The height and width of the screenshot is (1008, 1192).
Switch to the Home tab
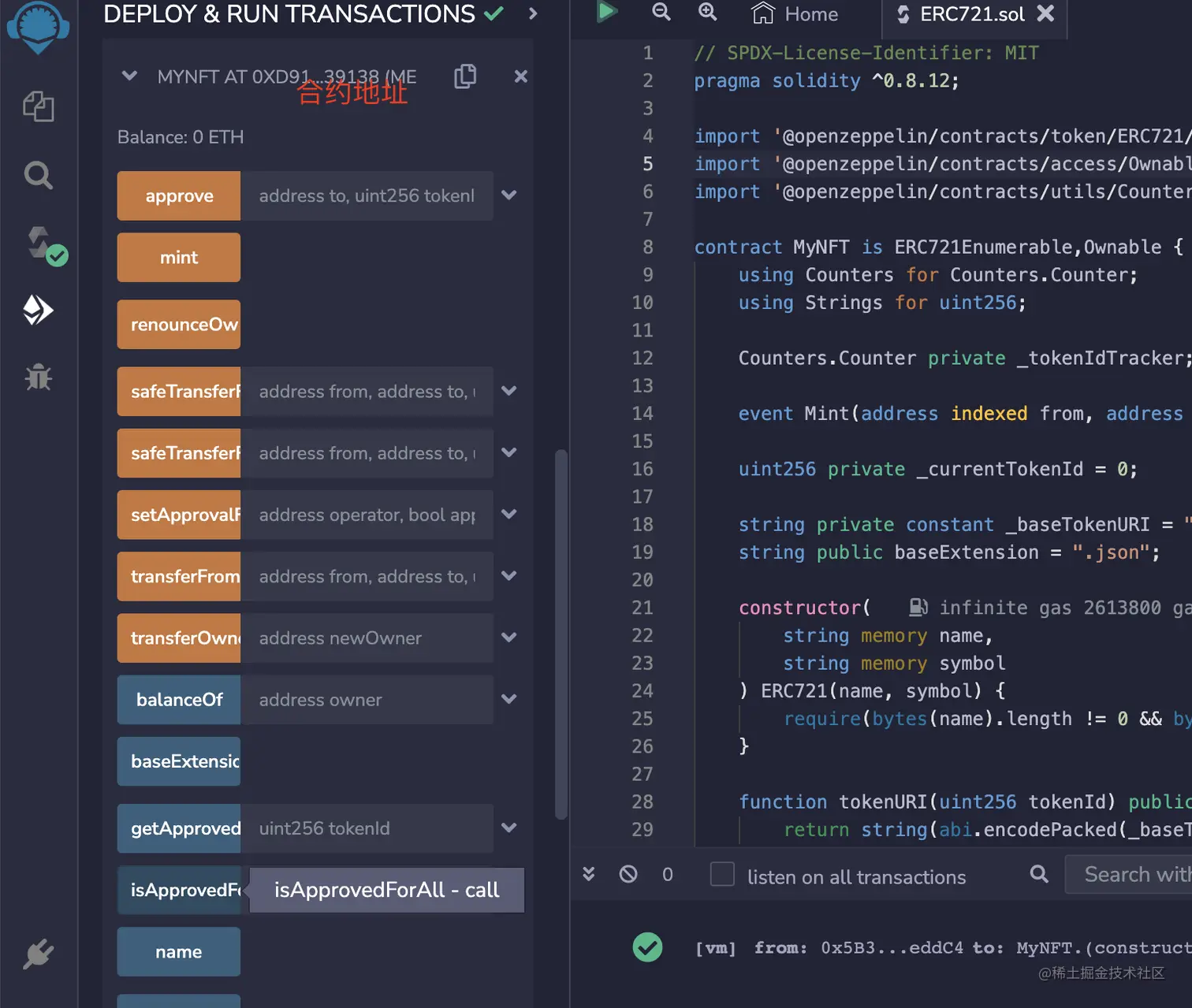tap(795, 14)
